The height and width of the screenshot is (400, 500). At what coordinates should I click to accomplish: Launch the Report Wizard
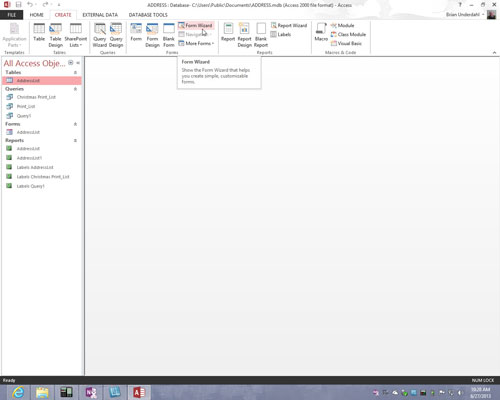289,25
